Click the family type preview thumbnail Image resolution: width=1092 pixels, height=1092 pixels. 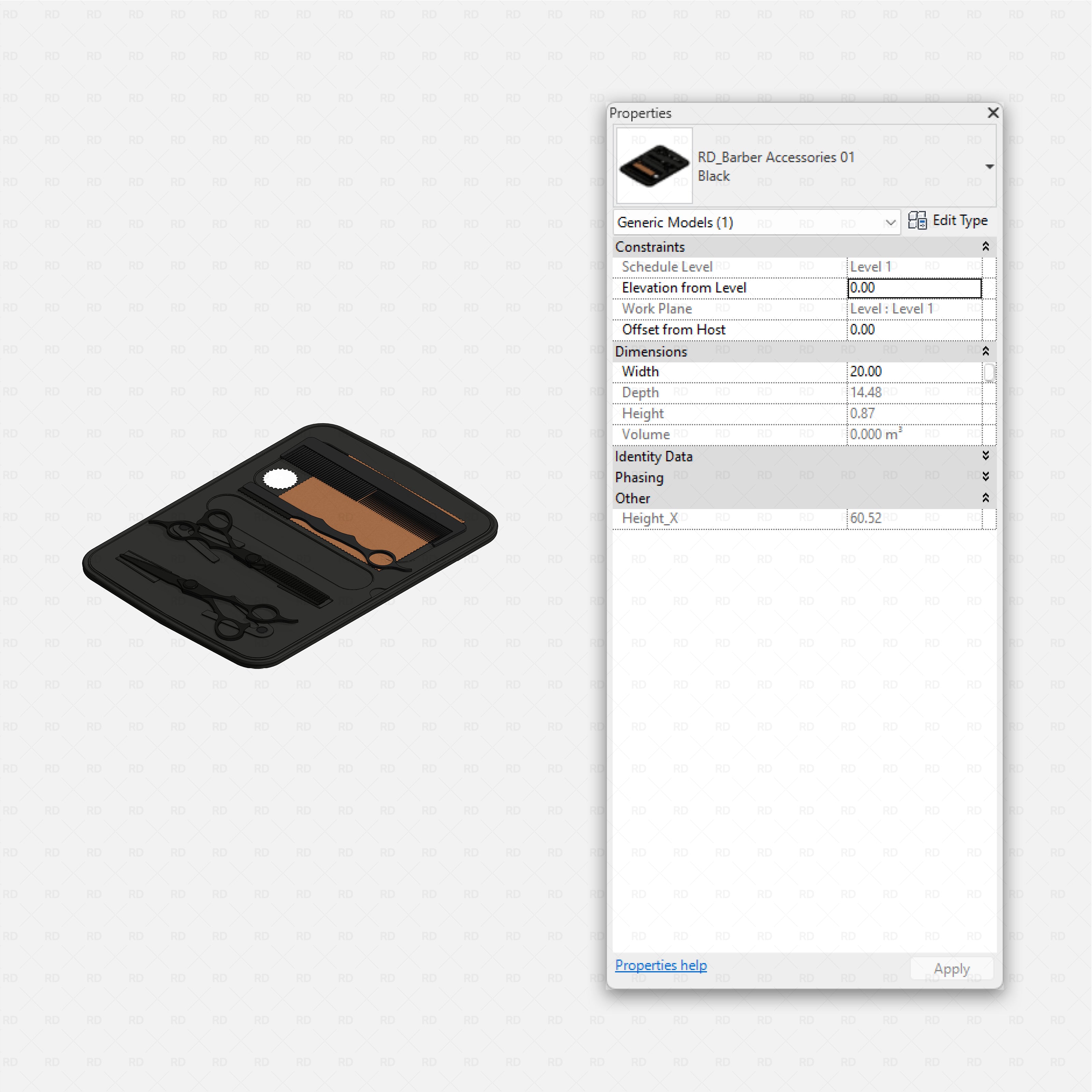(653, 166)
